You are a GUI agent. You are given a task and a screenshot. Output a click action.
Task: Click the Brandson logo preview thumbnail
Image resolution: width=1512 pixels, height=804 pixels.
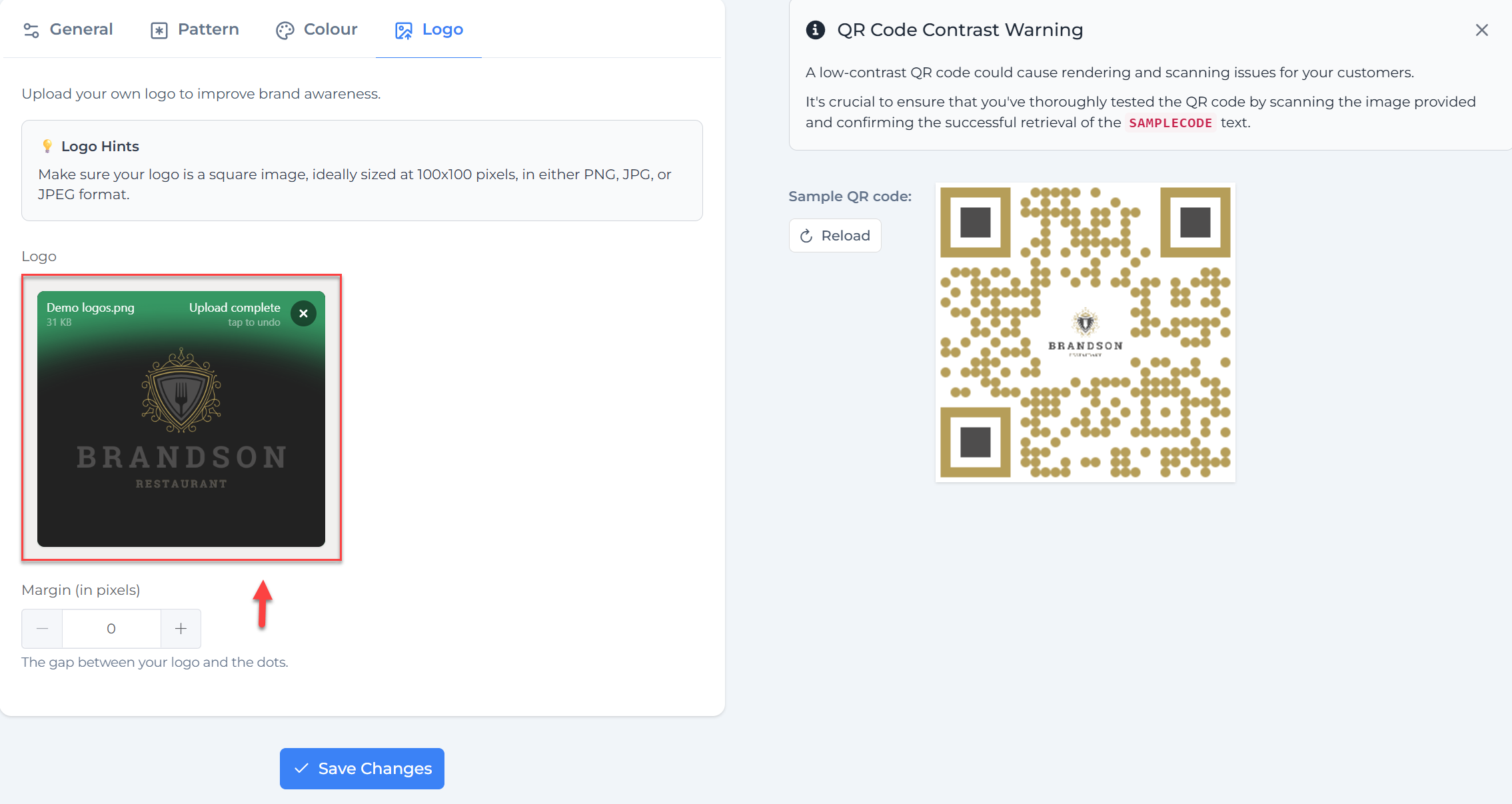(181, 418)
